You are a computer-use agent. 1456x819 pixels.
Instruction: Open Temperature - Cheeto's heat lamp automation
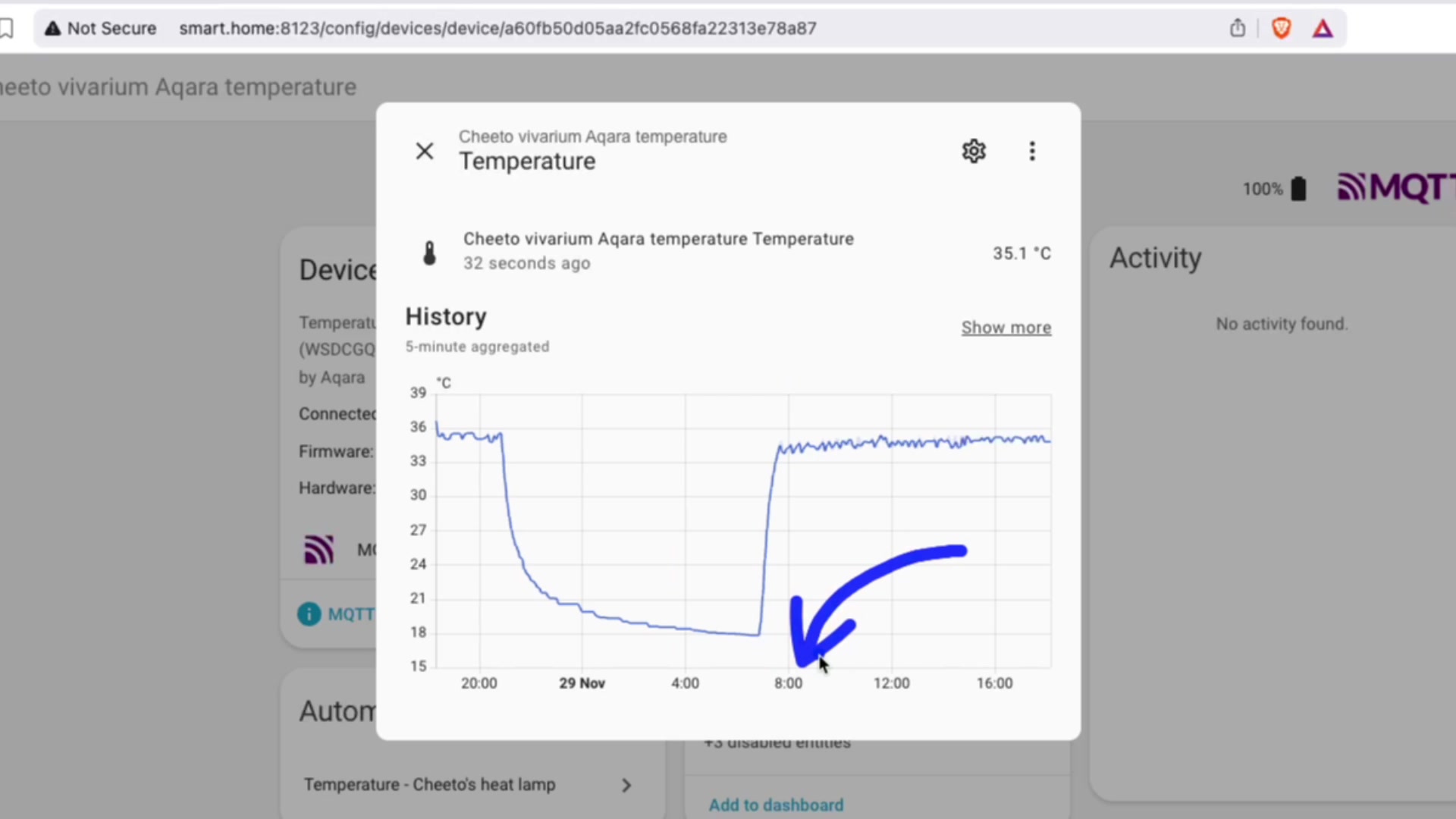pos(429,785)
